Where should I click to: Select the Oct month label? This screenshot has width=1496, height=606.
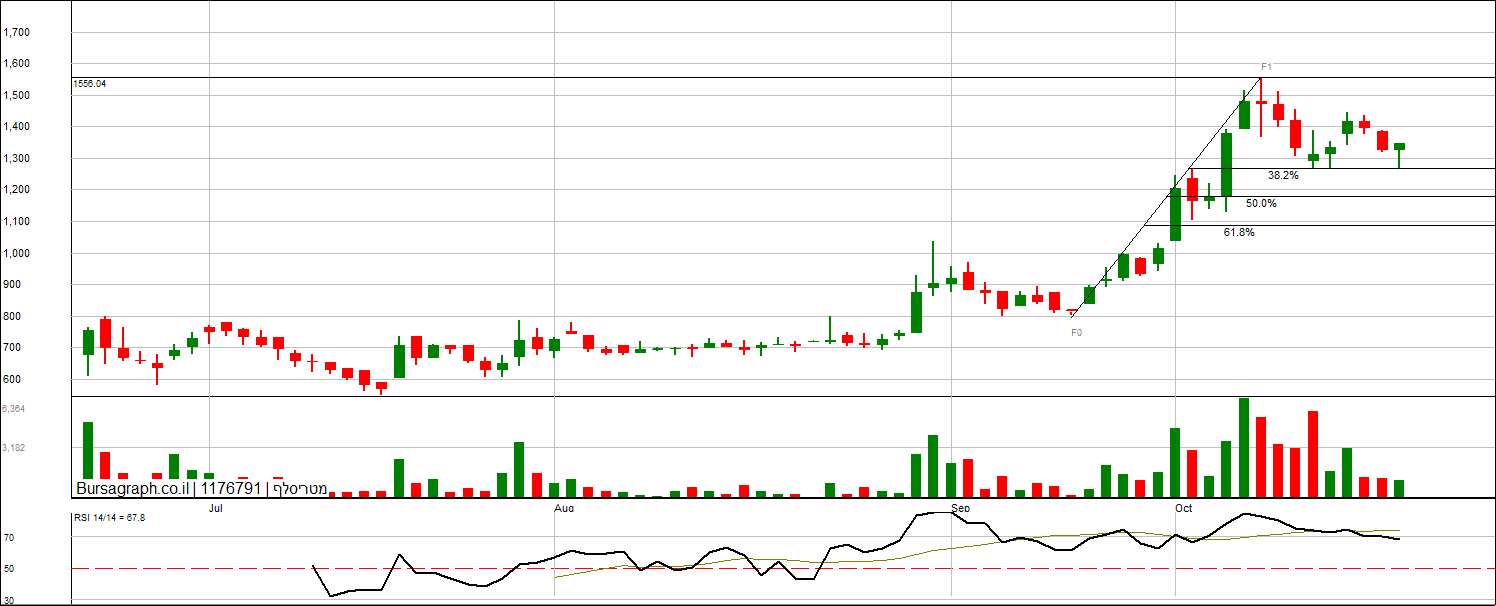coord(1184,508)
